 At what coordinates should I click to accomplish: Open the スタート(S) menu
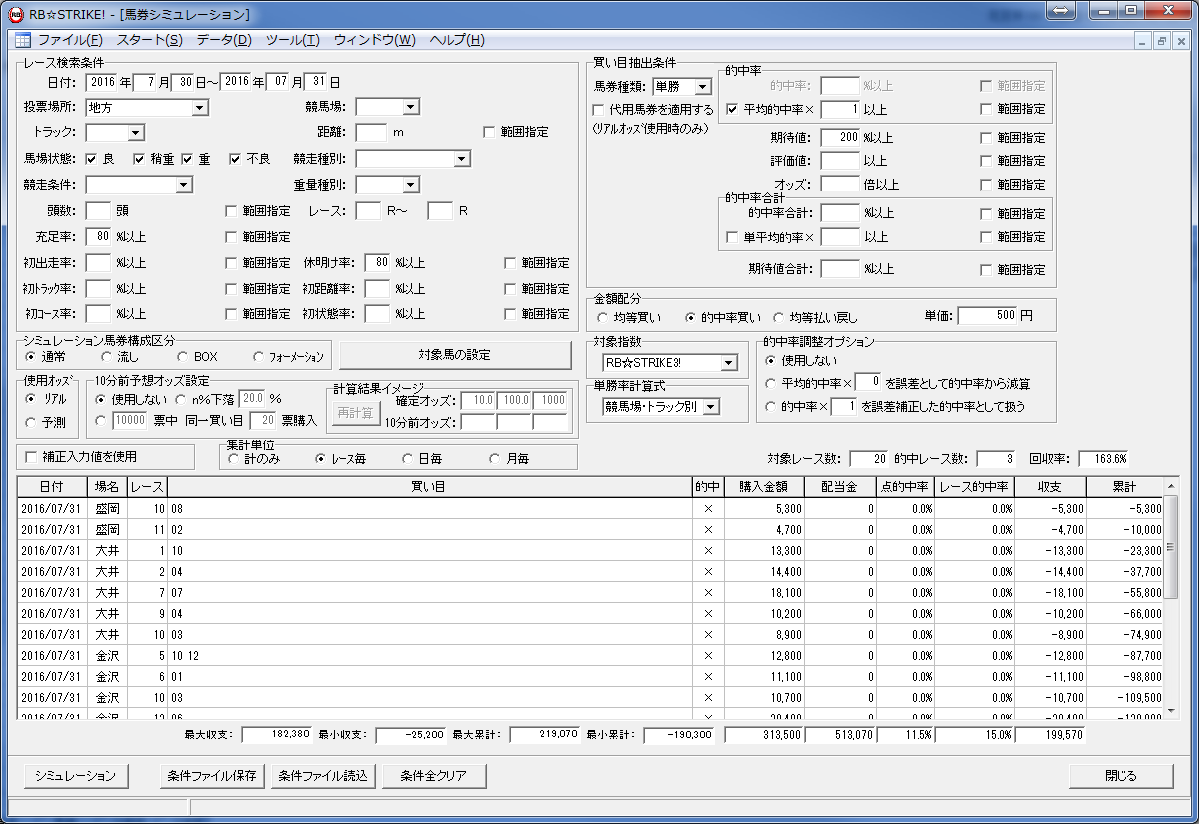[149, 41]
